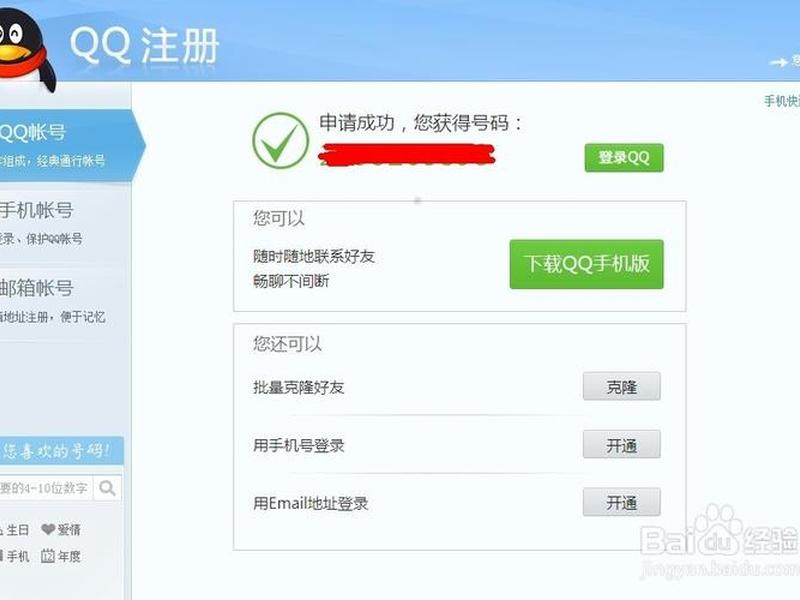This screenshot has width=800, height=600.
Task: Click the 您可以 heading
Action: pos(279,218)
